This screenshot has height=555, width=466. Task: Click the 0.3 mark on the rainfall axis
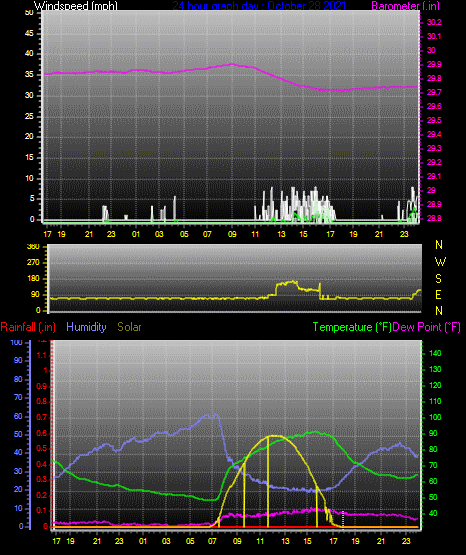[x=42, y=480]
